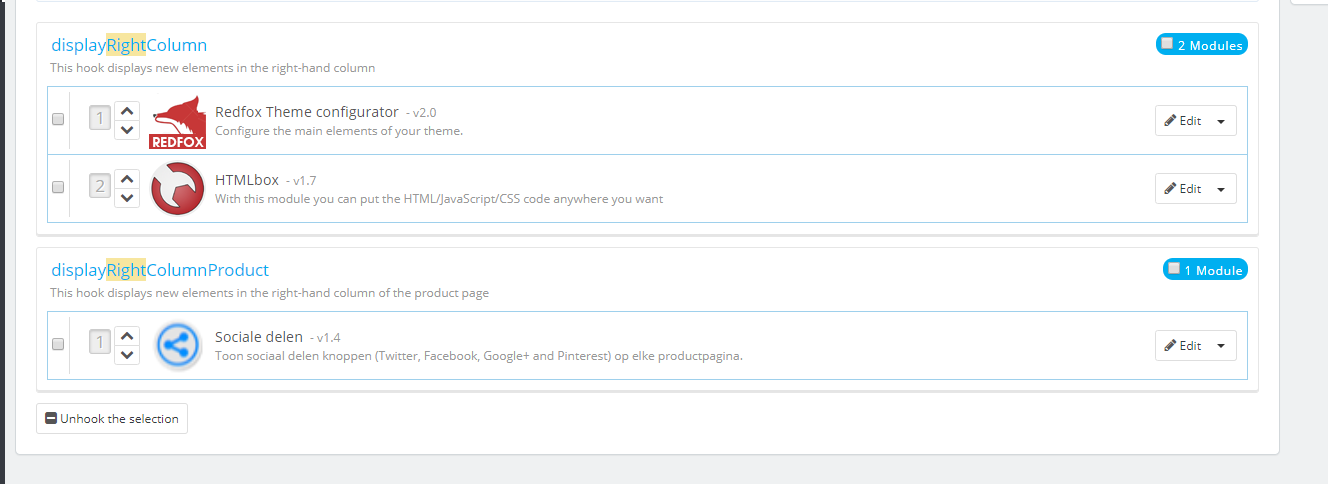The image size is (1328, 484).
Task: Toggle select-all in 2 Modules badge
Action: (1167, 44)
